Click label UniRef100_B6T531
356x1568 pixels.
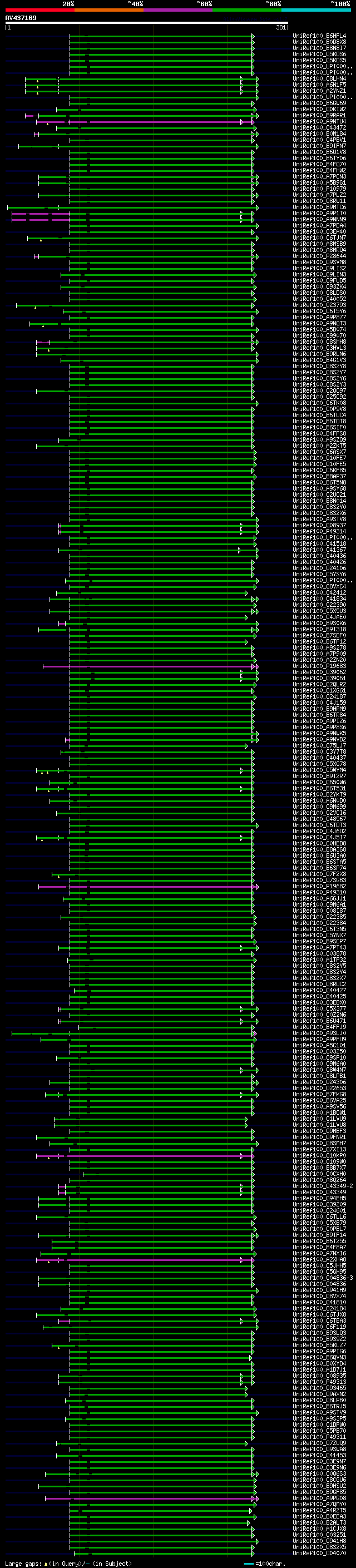click(x=319, y=788)
